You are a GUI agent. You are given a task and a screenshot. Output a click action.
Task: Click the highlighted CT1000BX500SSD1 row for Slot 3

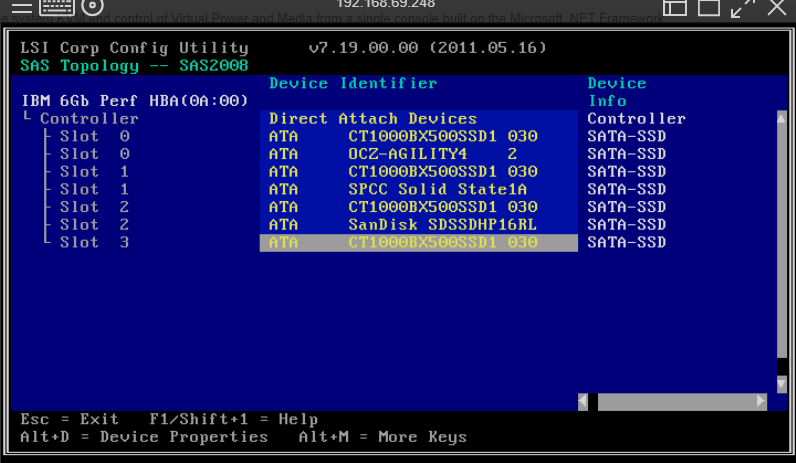tap(418, 242)
